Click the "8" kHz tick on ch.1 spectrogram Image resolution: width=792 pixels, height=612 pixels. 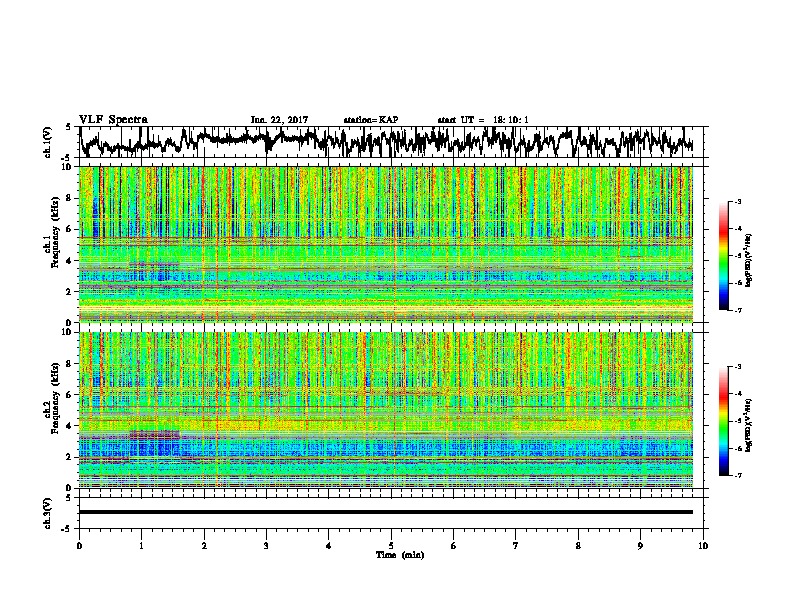tap(70, 198)
